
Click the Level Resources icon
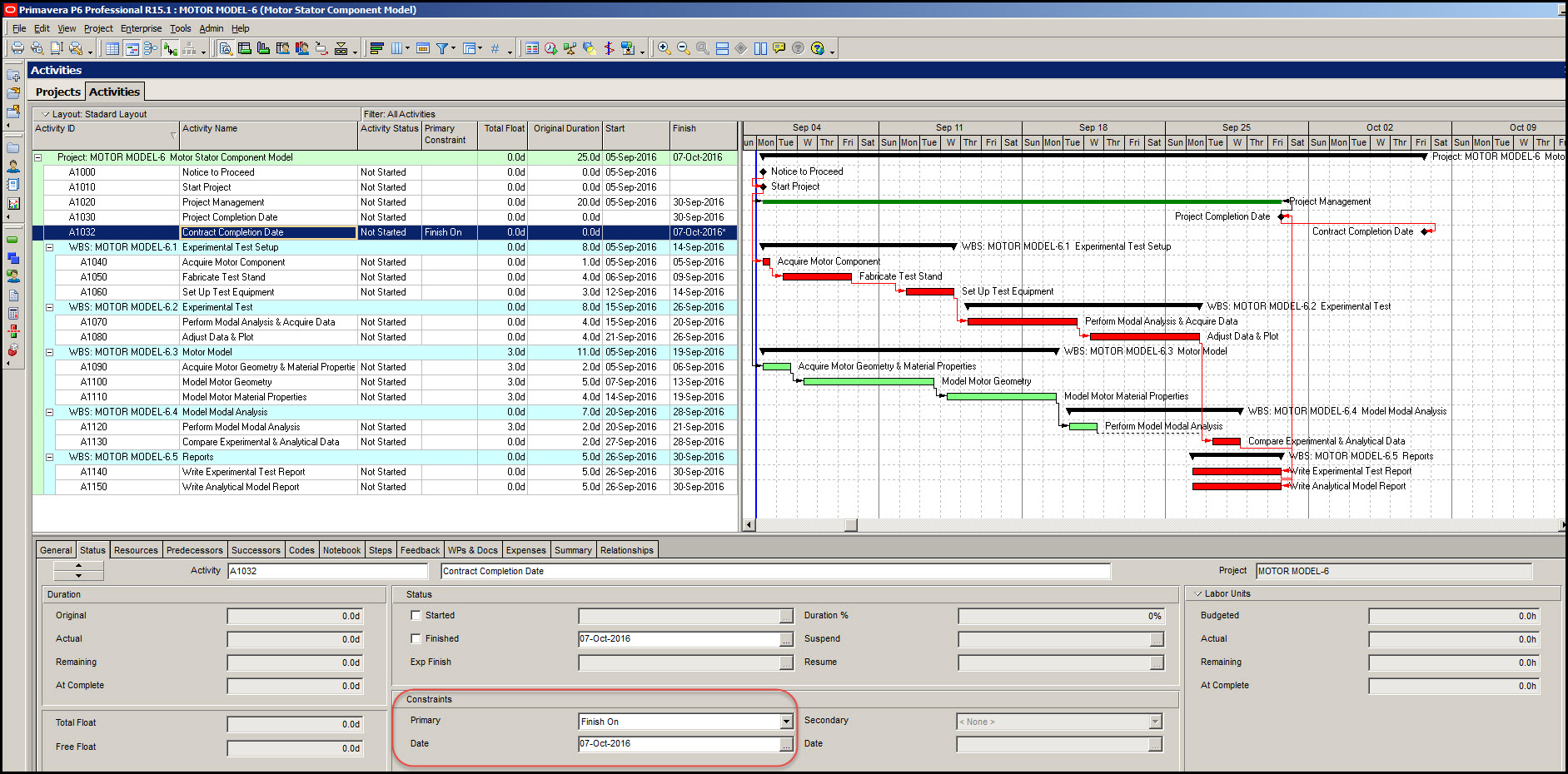coord(570,48)
